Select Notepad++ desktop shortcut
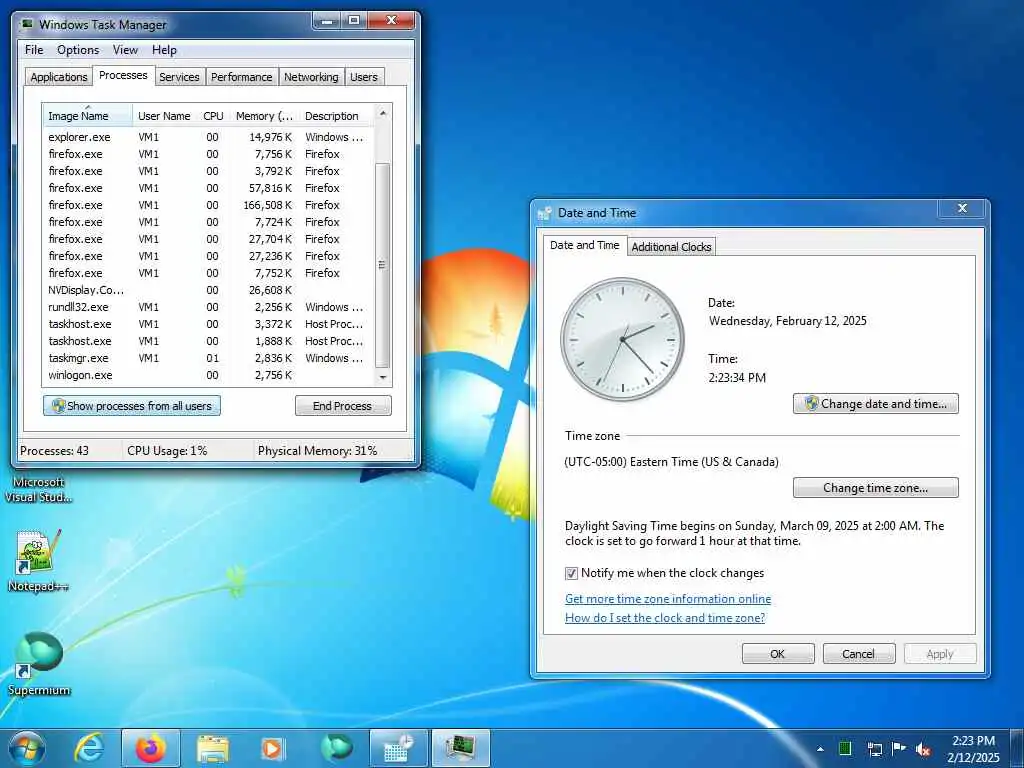 (x=38, y=561)
